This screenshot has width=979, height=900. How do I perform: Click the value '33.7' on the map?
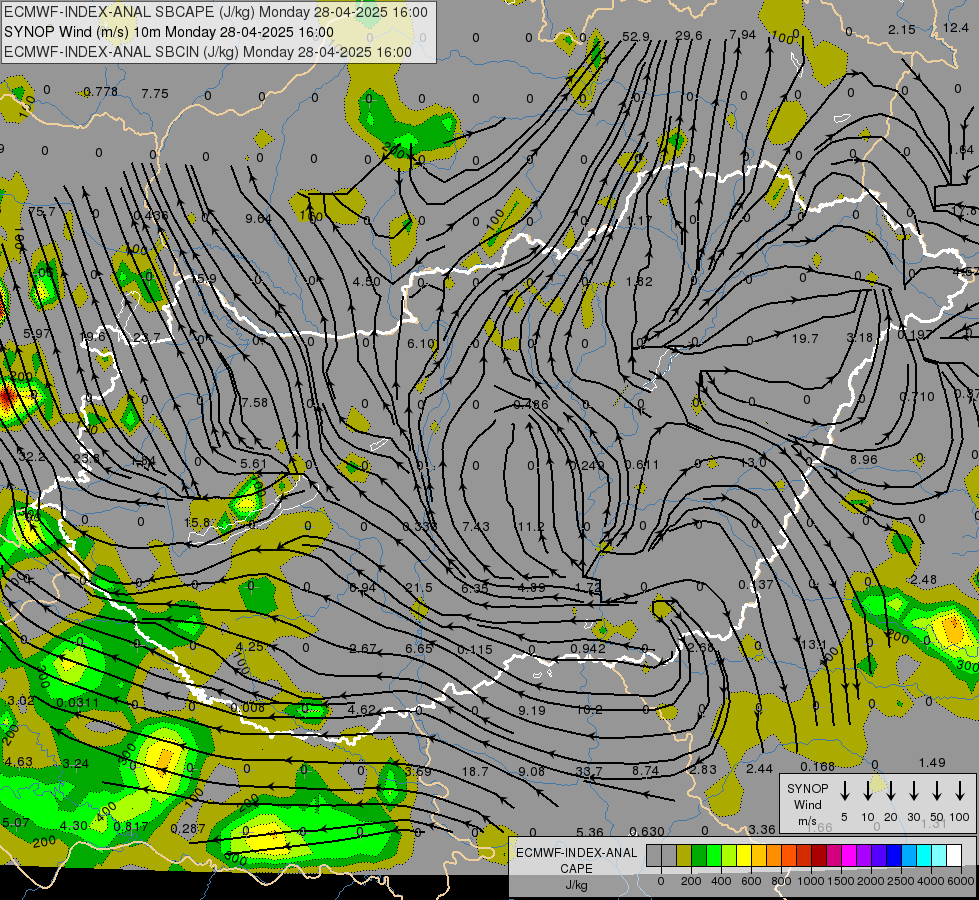(x=589, y=771)
